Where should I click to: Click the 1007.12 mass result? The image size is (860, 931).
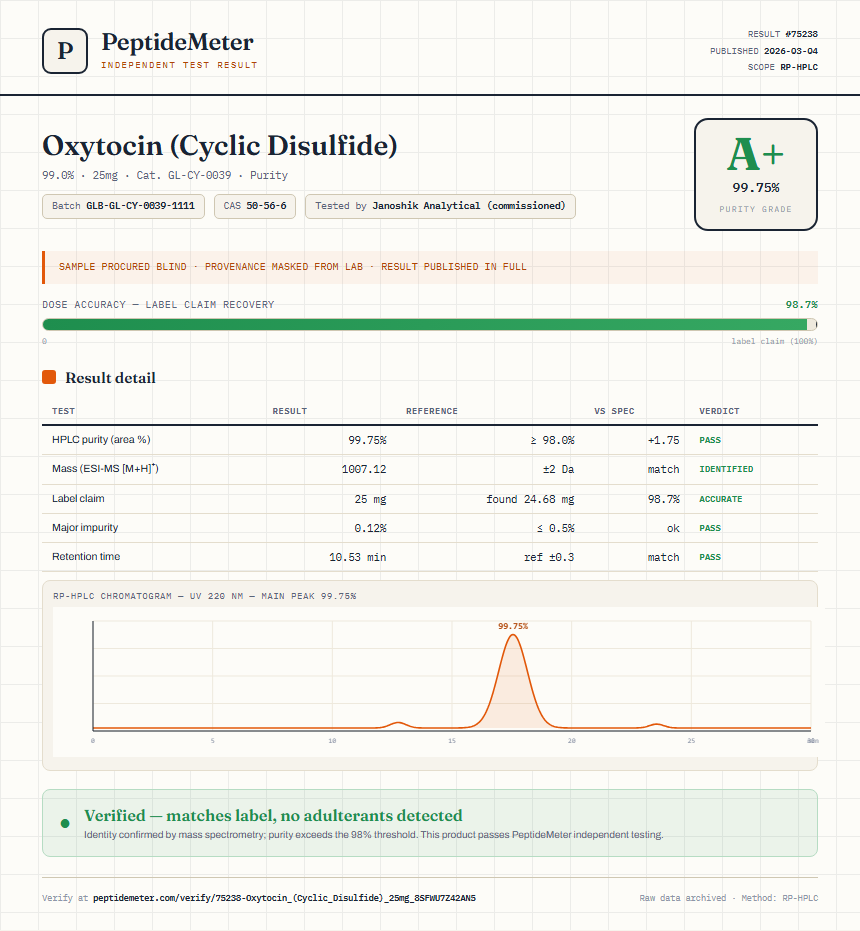364,469
